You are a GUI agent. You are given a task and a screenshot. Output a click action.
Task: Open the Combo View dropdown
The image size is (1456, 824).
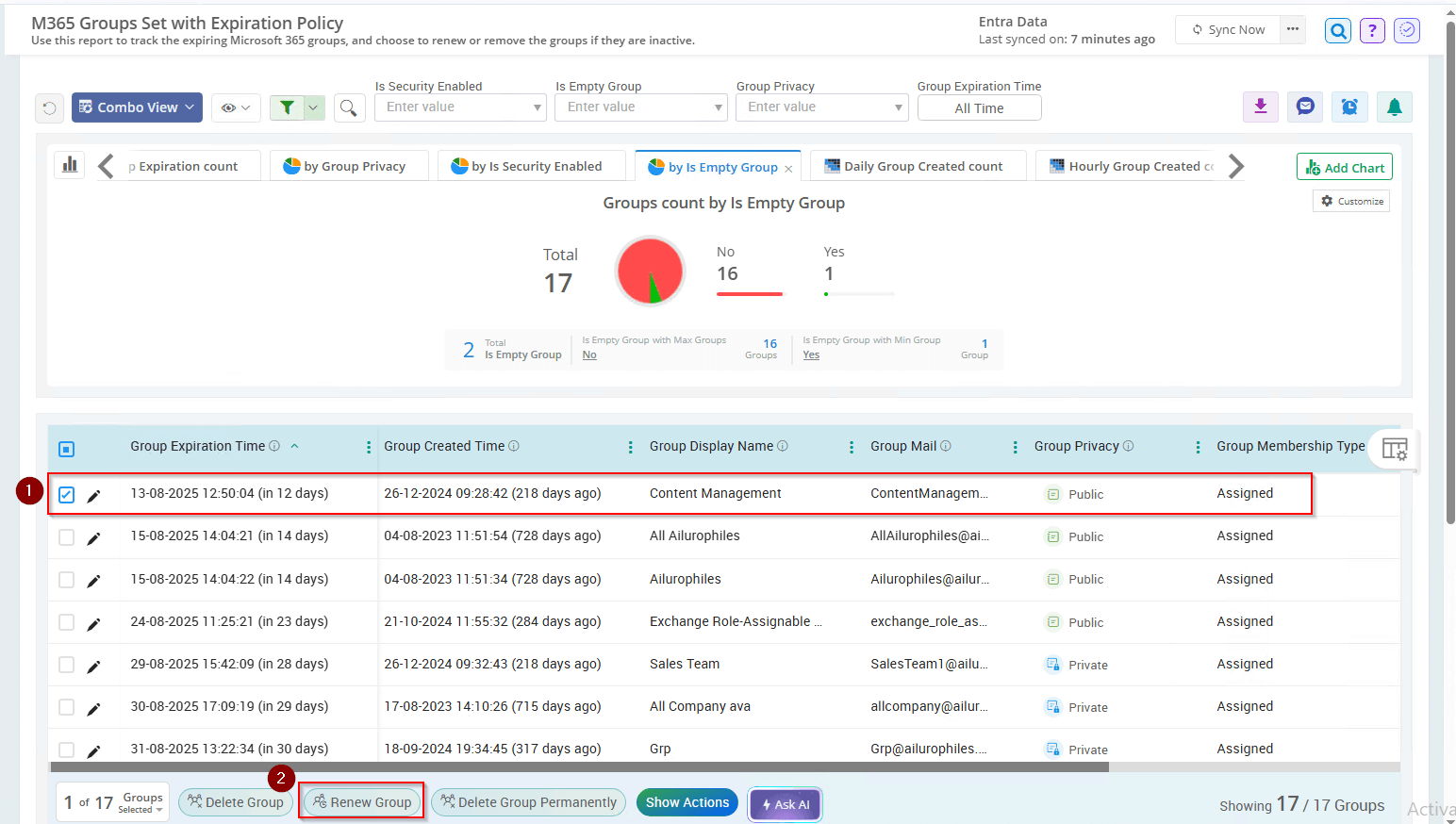pyautogui.click(x=138, y=107)
